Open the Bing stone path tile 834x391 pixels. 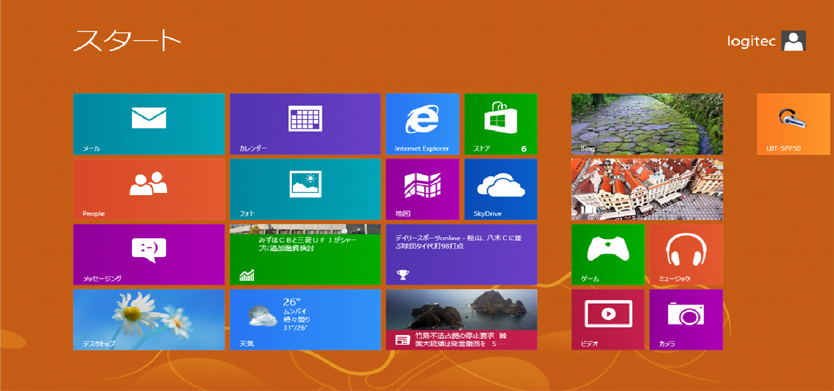(647, 124)
